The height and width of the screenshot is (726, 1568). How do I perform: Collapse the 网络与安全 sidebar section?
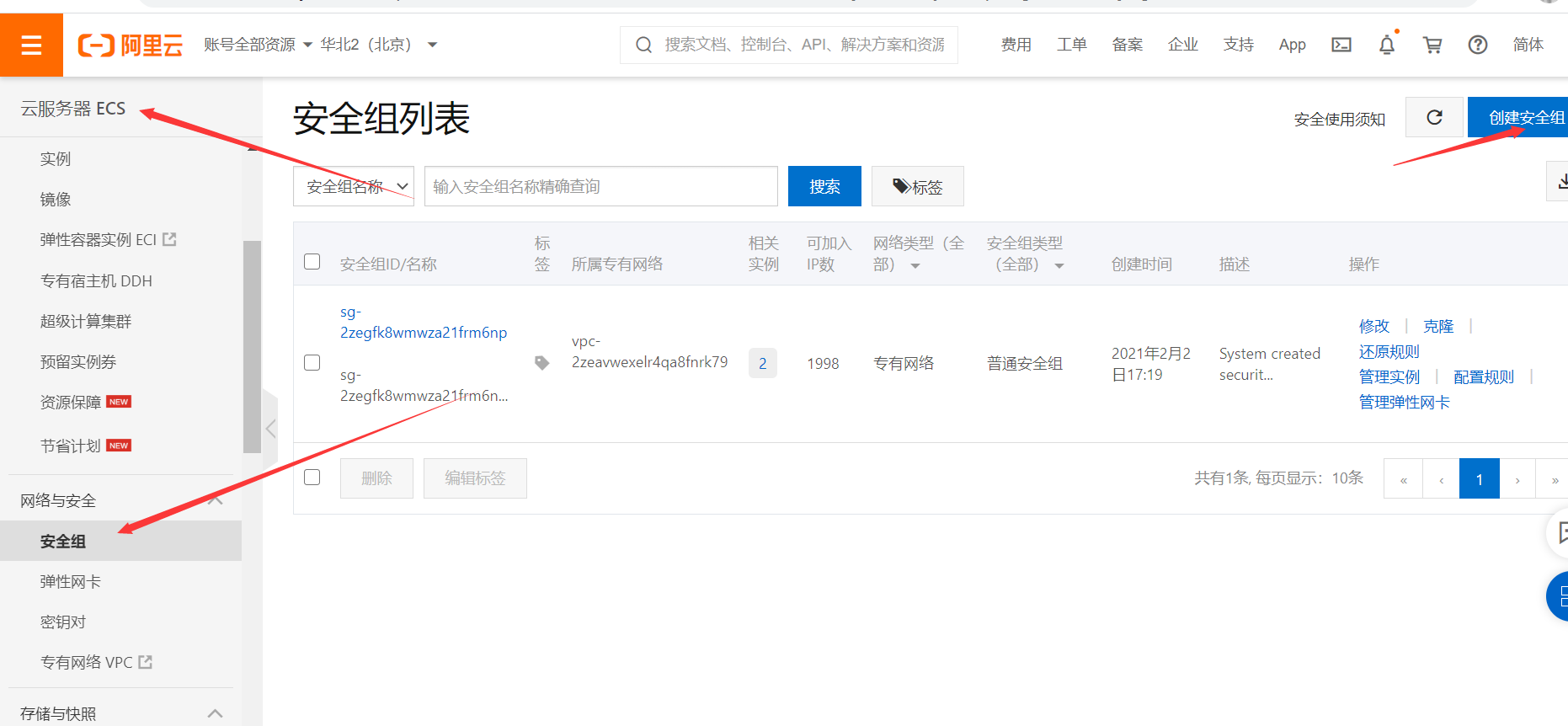point(215,500)
